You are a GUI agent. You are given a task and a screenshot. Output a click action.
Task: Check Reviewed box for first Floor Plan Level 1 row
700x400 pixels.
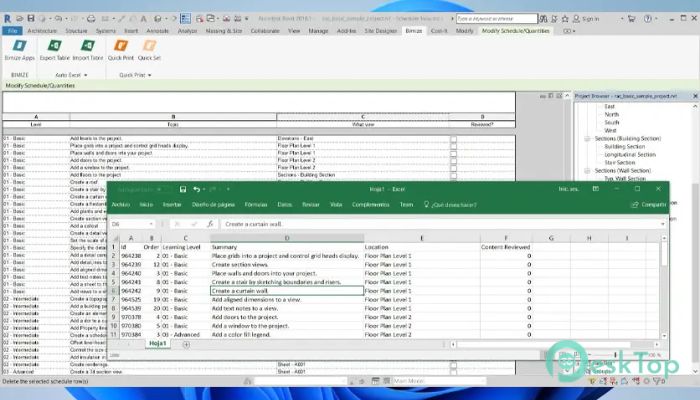454,146
